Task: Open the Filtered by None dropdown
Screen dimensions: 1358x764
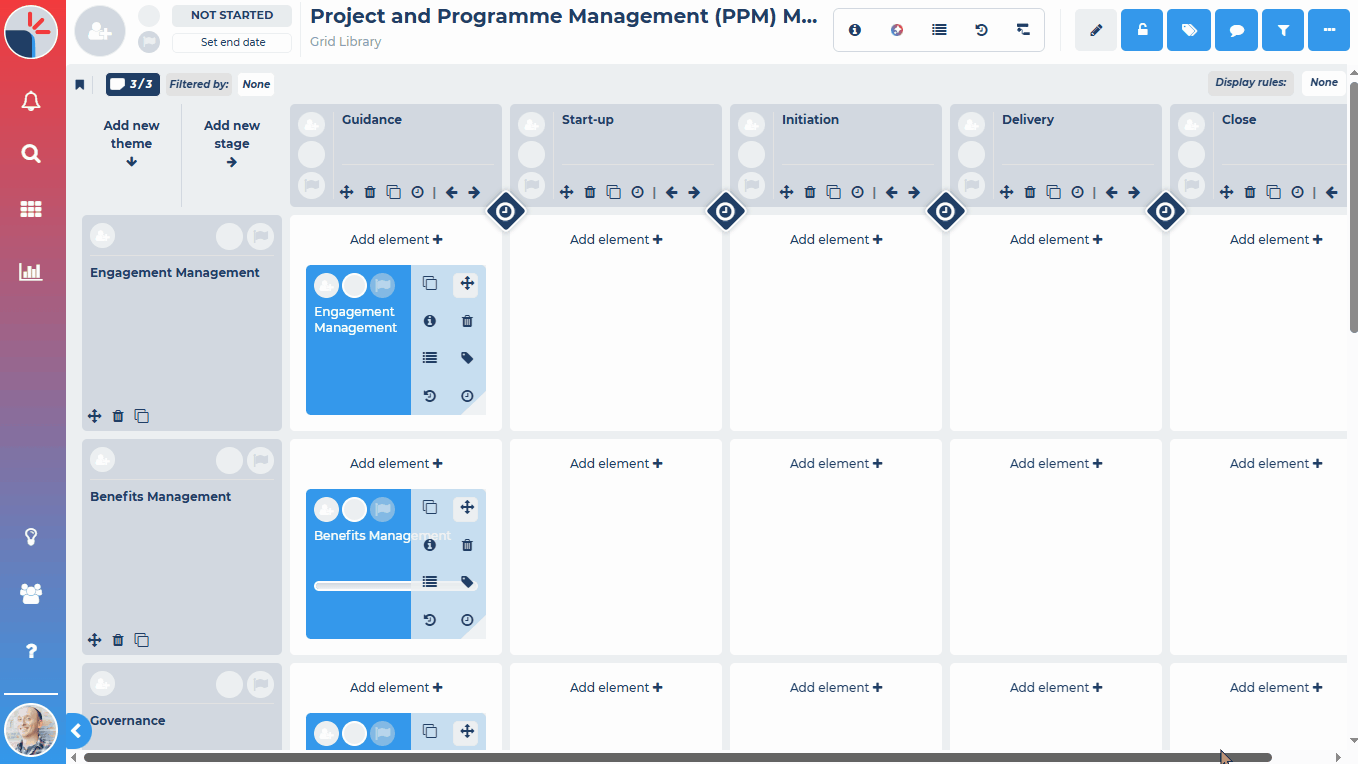Action: [x=256, y=85]
